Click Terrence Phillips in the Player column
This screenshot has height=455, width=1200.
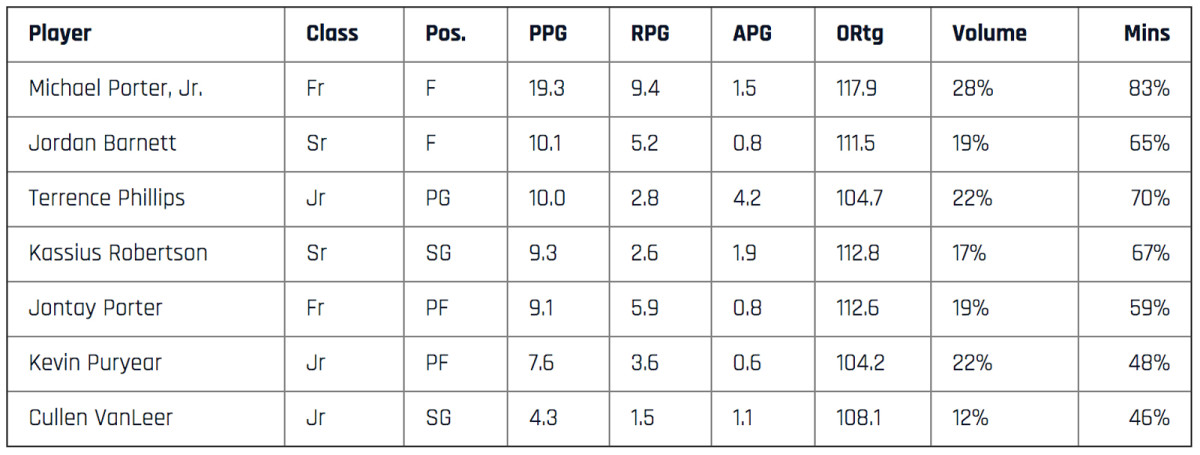pos(107,198)
